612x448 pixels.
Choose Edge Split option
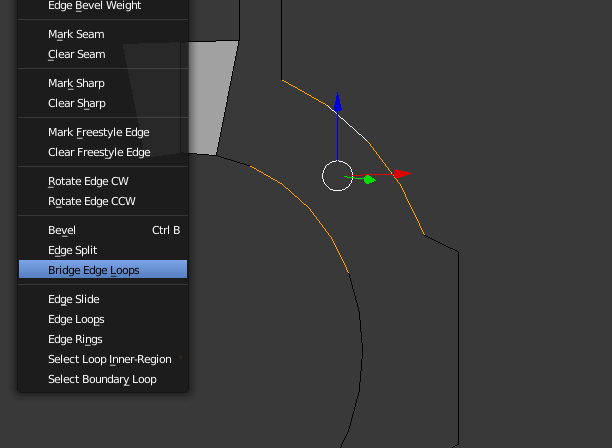pos(103,250)
